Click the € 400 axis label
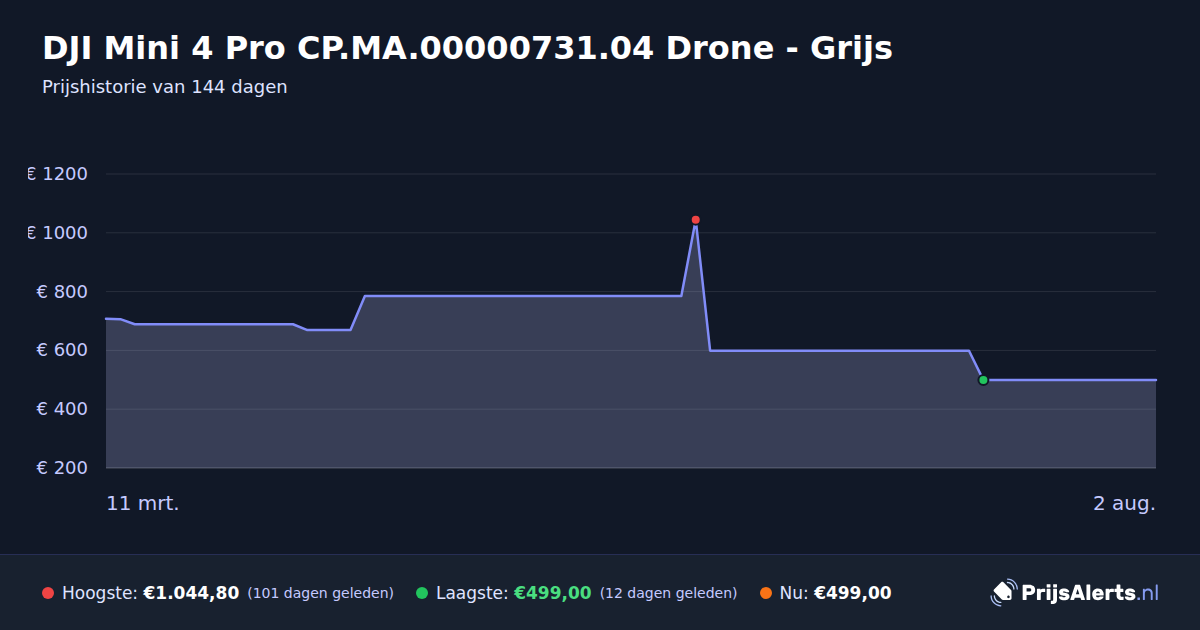The height and width of the screenshot is (630, 1200). point(63,409)
